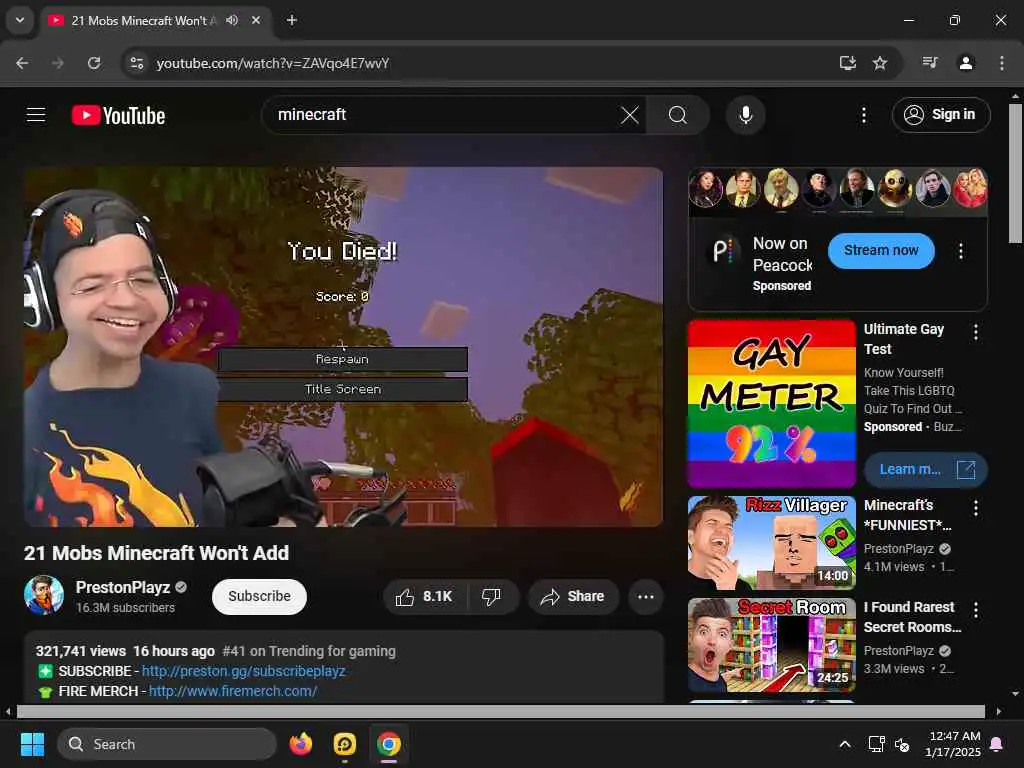
Task: Open options for Minecraft's FUNNIEST video
Action: coord(976,508)
